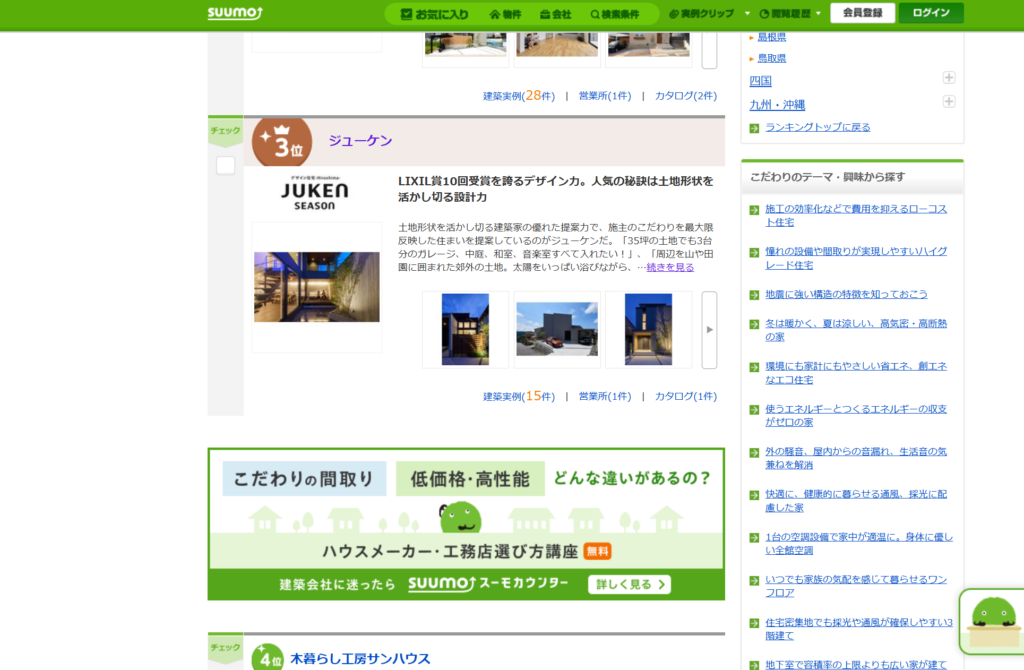Open the ワンフロア theme link
The height and width of the screenshot is (670, 1024).
pos(856,586)
